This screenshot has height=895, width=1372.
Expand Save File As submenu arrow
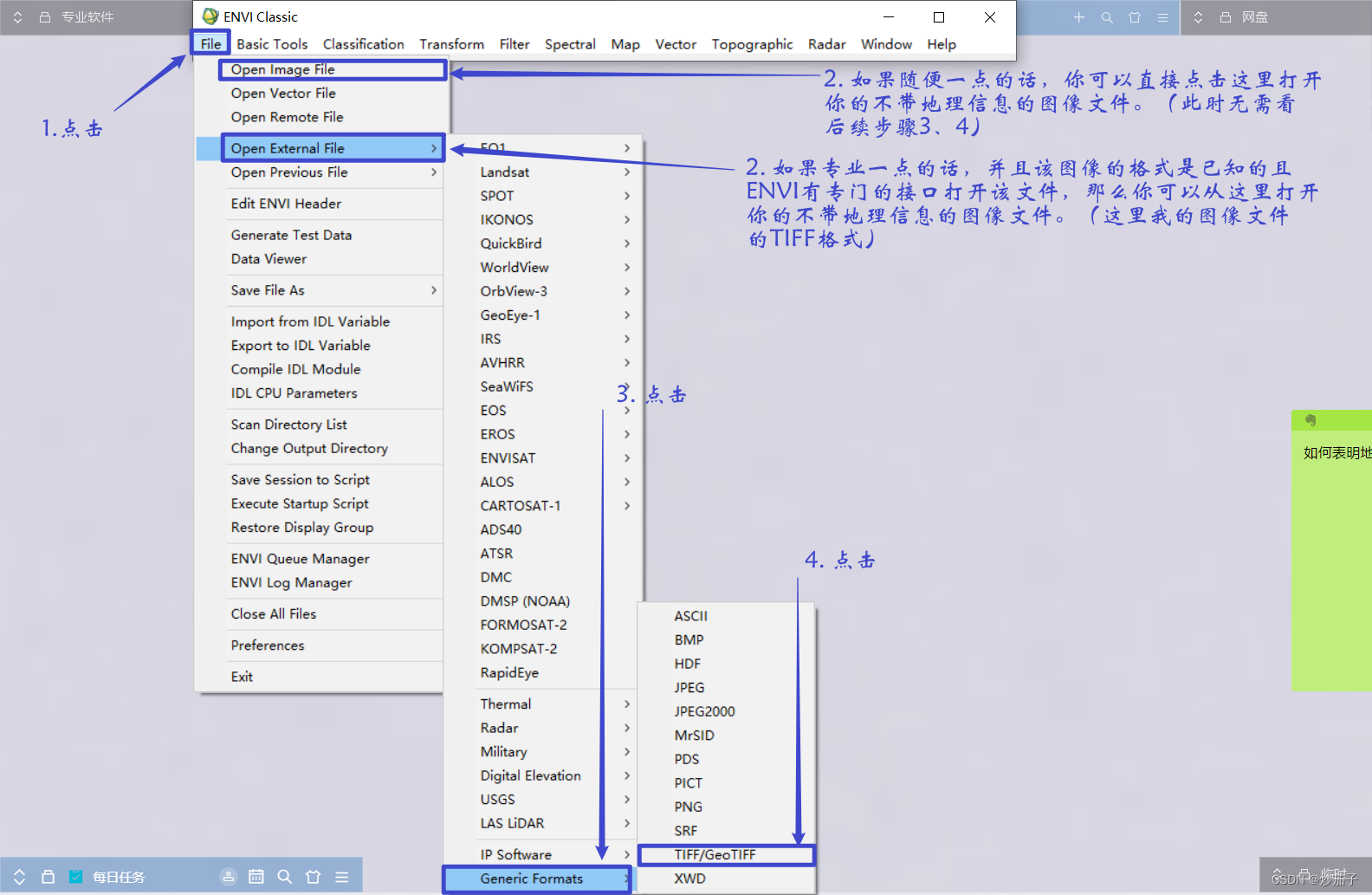click(x=434, y=290)
